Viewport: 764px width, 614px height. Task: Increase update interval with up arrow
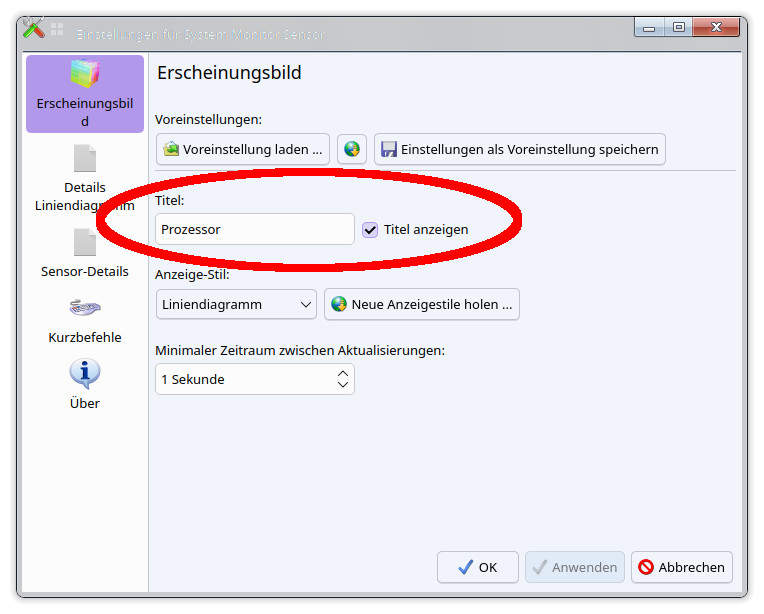343,373
